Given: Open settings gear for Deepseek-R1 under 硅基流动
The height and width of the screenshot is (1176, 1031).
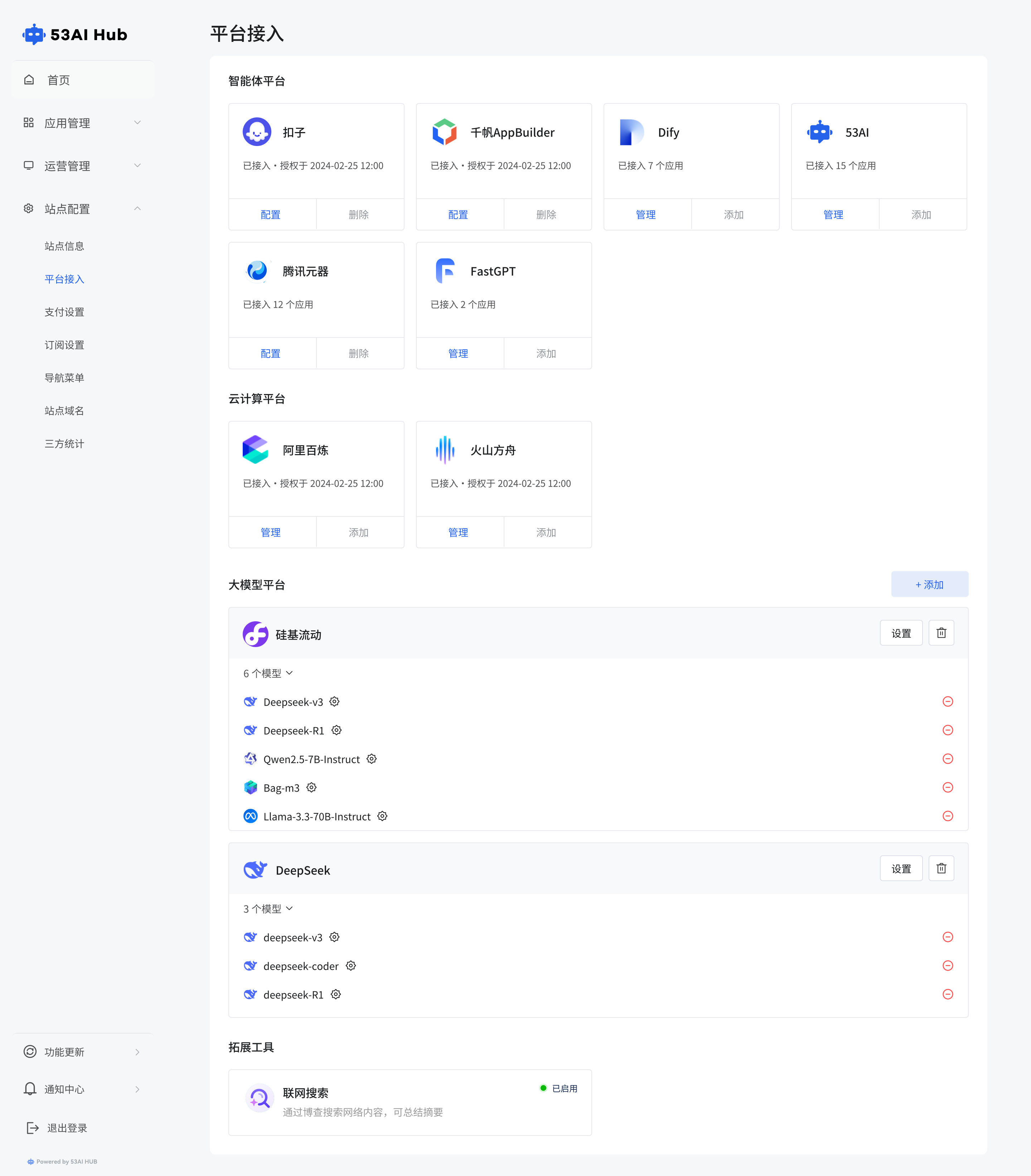Looking at the screenshot, I should coord(337,730).
